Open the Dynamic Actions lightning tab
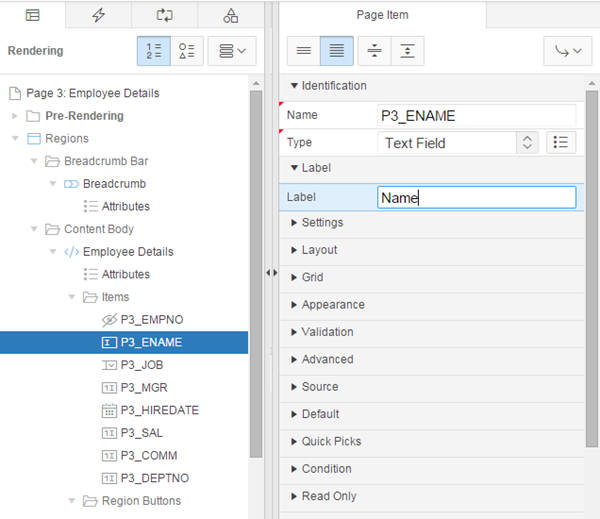The image size is (600, 519). point(98,15)
